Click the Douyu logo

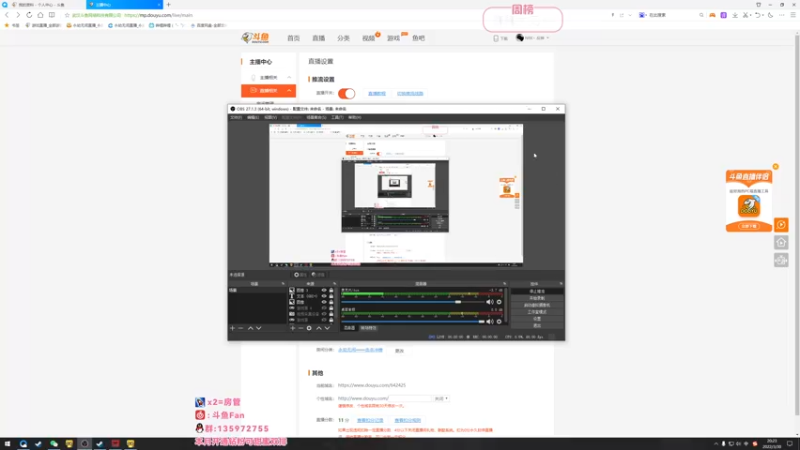pyautogui.click(x=256, y=38)
